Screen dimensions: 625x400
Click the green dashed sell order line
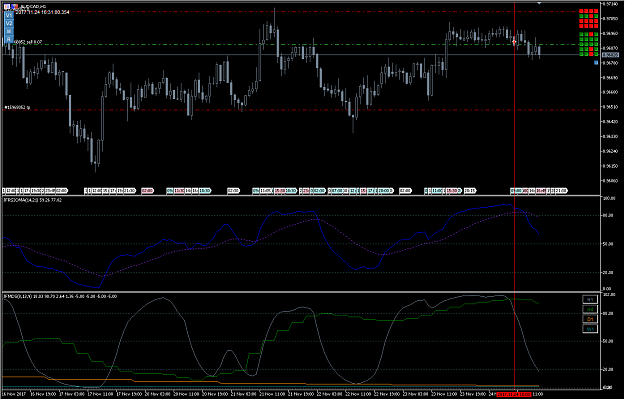[299, 44]
